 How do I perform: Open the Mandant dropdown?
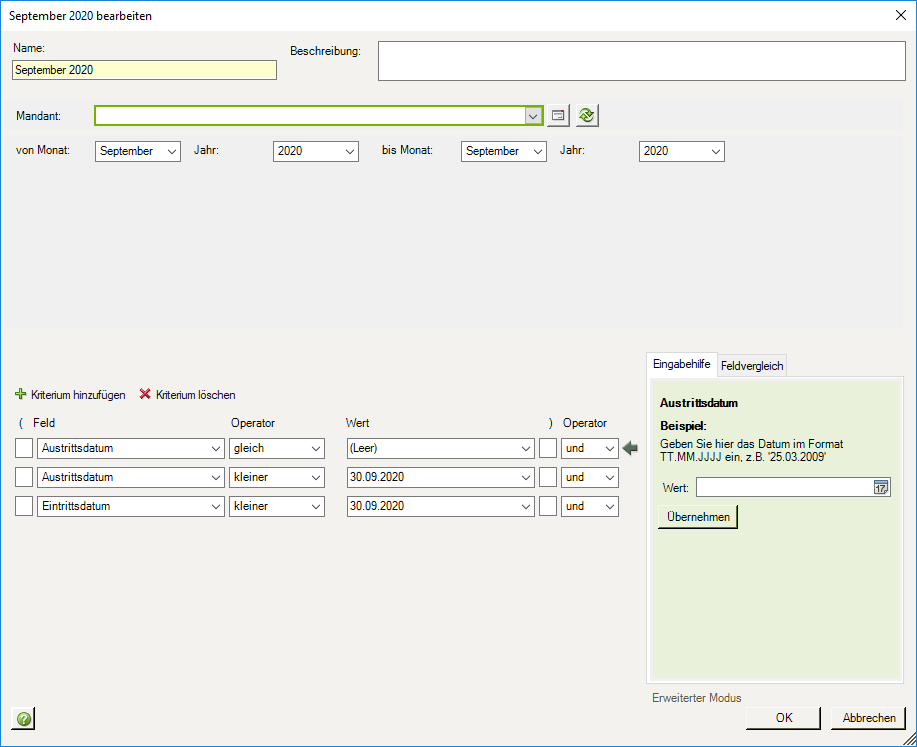(533, 116)
